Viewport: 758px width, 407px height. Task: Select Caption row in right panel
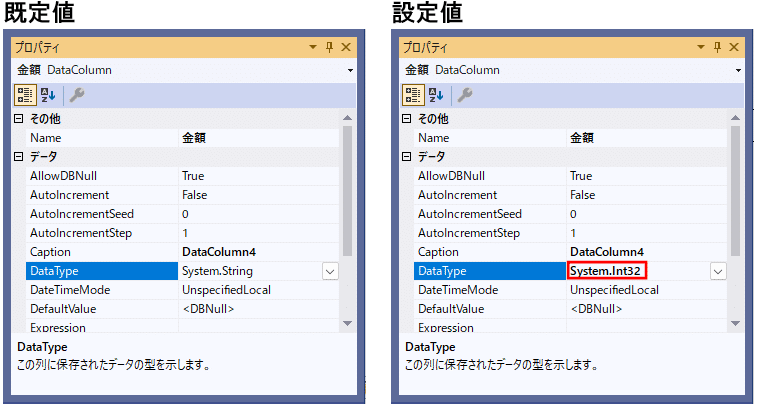pos(570,252)
